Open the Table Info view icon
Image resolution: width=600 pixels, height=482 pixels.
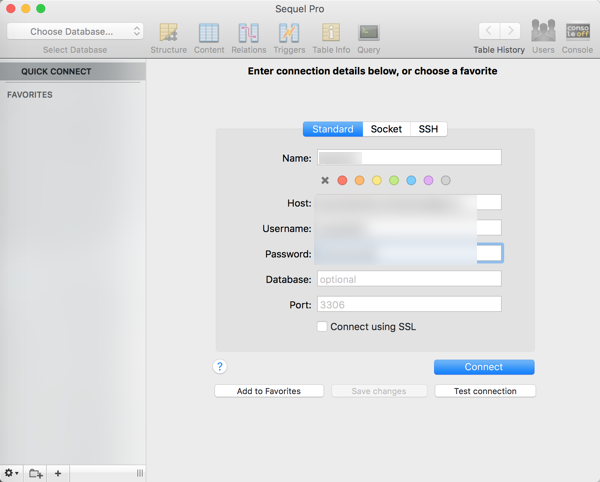pyautogui.click(x=331, y=33)
